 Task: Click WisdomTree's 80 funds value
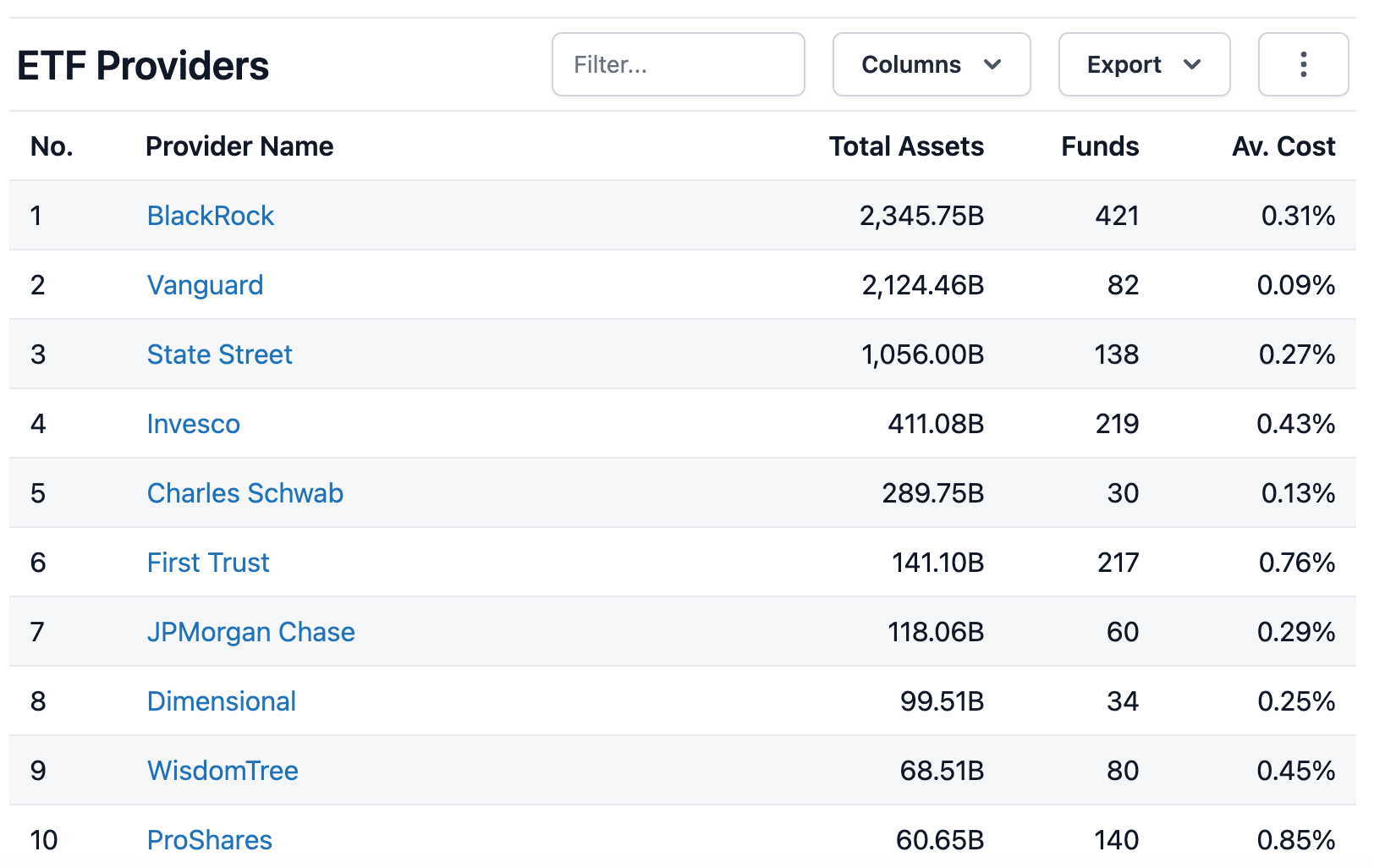click(x=1123, y=771)
